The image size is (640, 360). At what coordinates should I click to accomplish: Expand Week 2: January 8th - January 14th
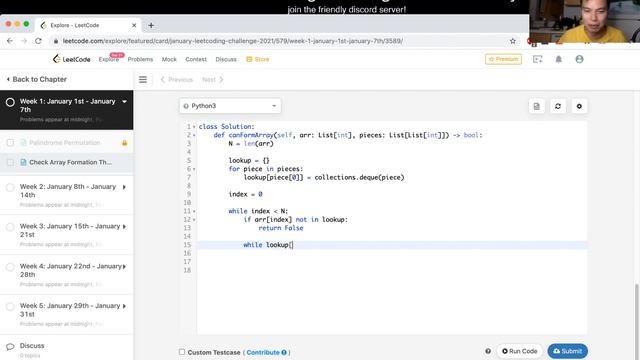[124, 187]
